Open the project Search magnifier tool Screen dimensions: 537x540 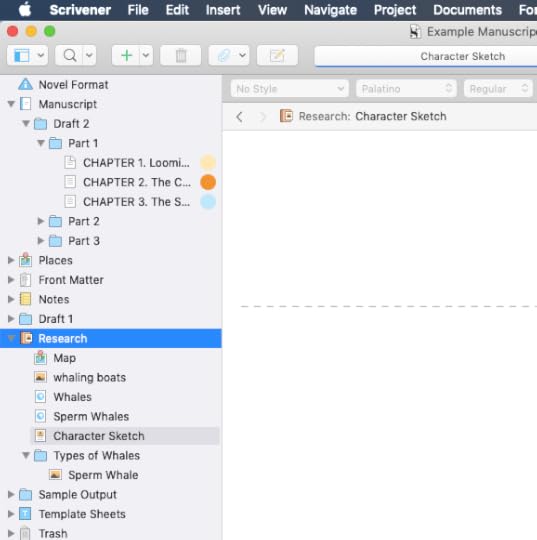pos(70,55)
